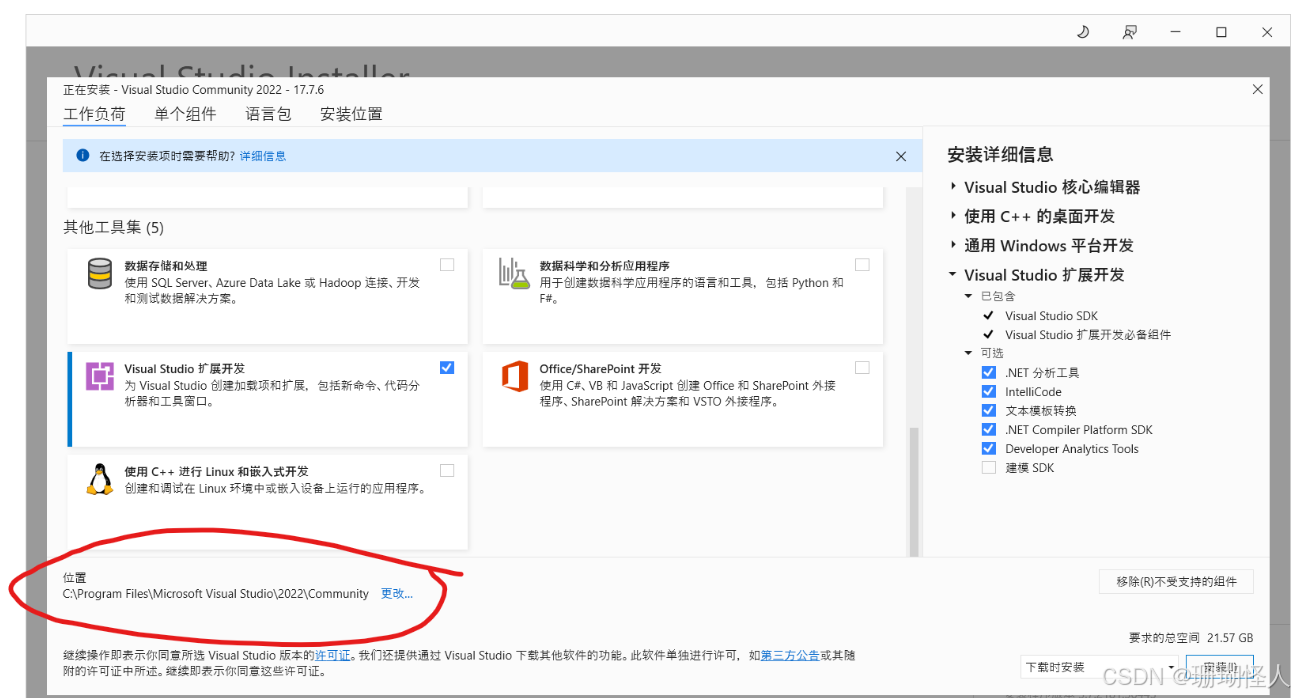Check the 数据科学和分析应用程序 workload checkbox
Screen dimensions: 1295x698
point(862,265)
